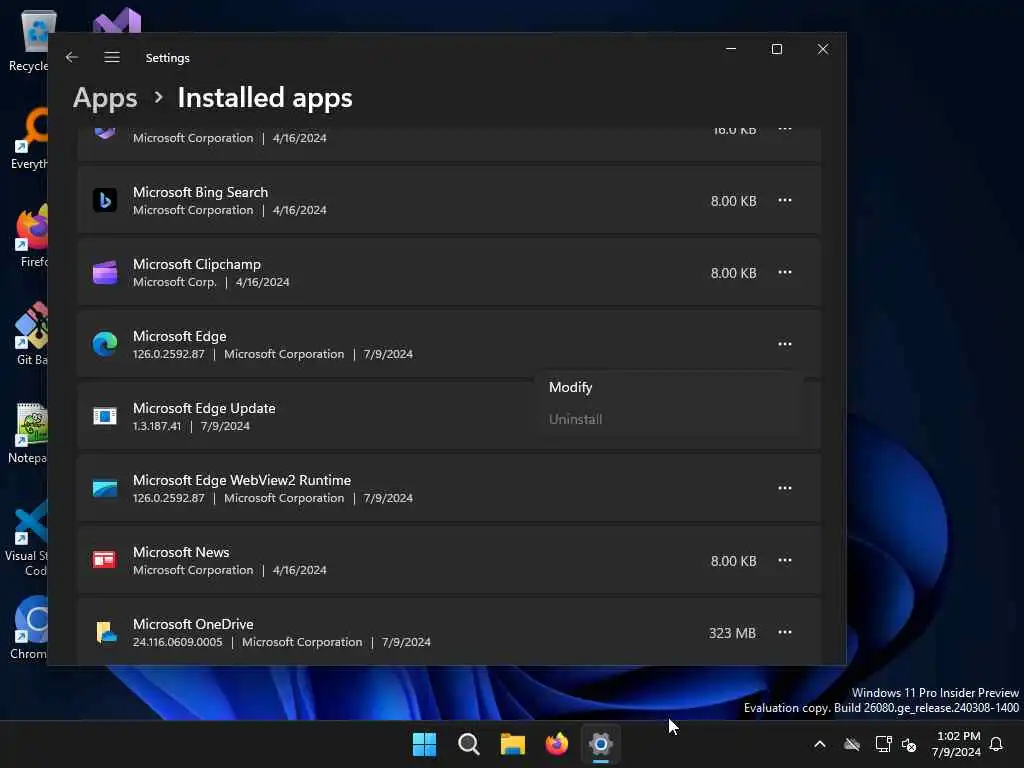Viewport: 1024px width, 768px height.
Task: Show hidden system tray icons
Action: click(820, 744)
